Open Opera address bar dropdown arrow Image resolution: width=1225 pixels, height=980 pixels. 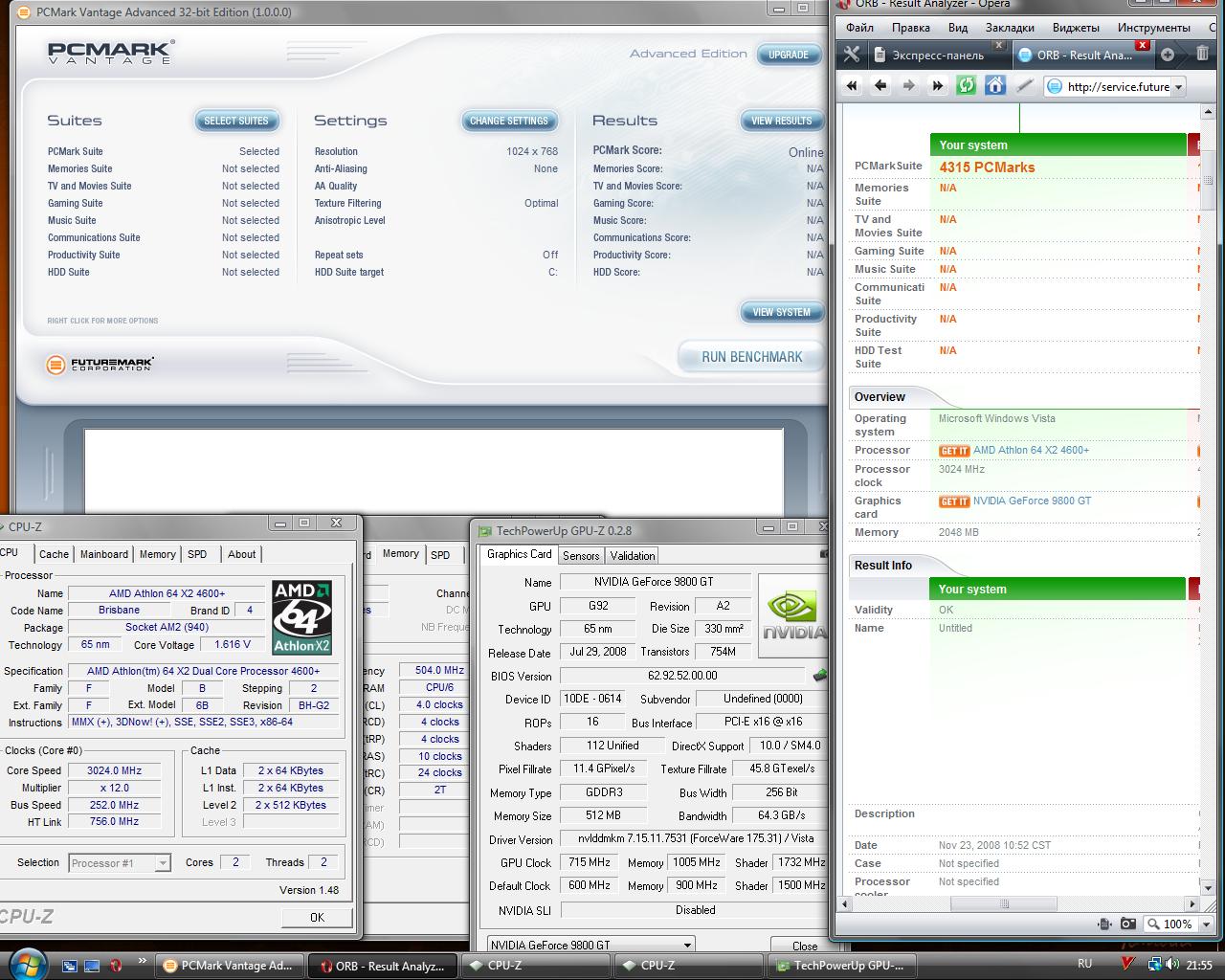coord(1179,86)
